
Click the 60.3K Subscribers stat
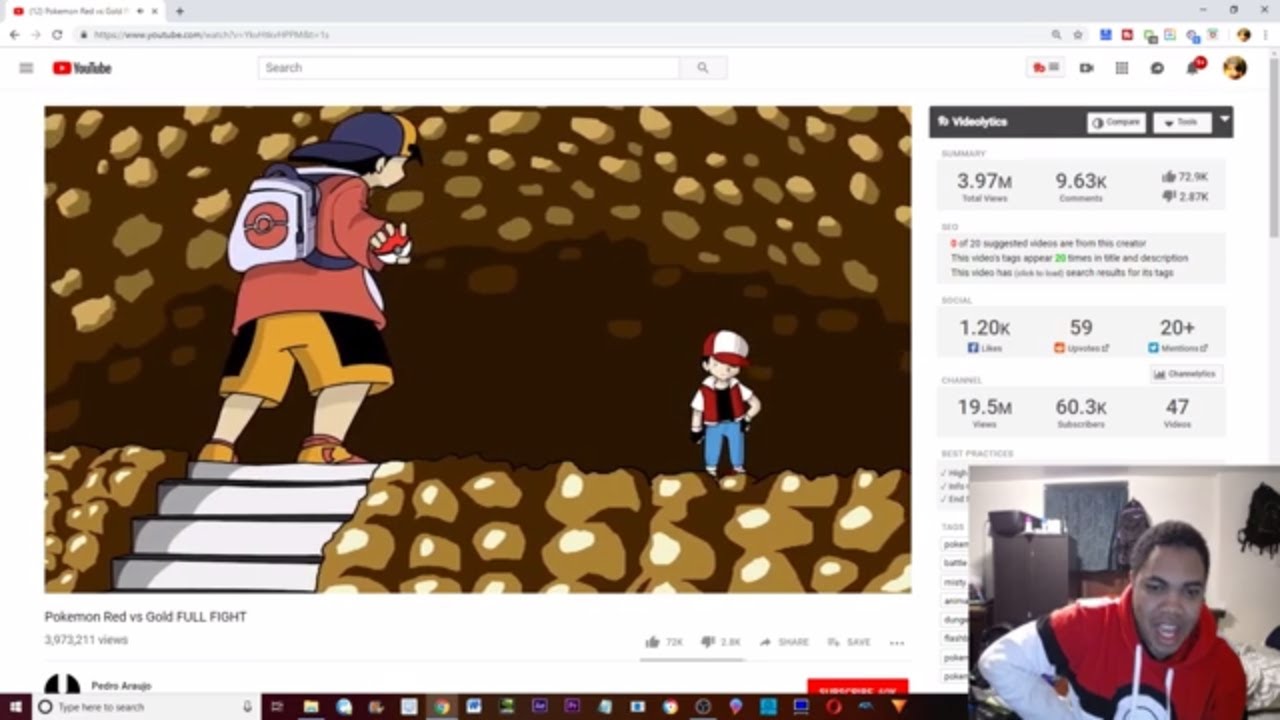[1081, 411]
